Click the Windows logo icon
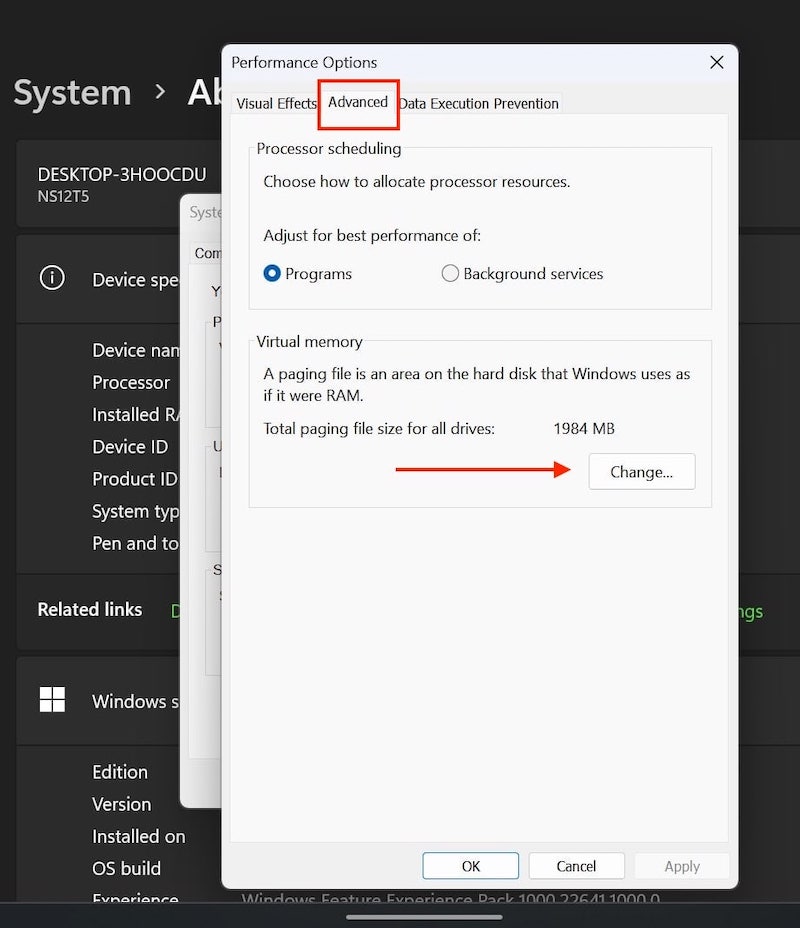Image resolution: width=800 pixels, height=928 pixels. (52, 700)
